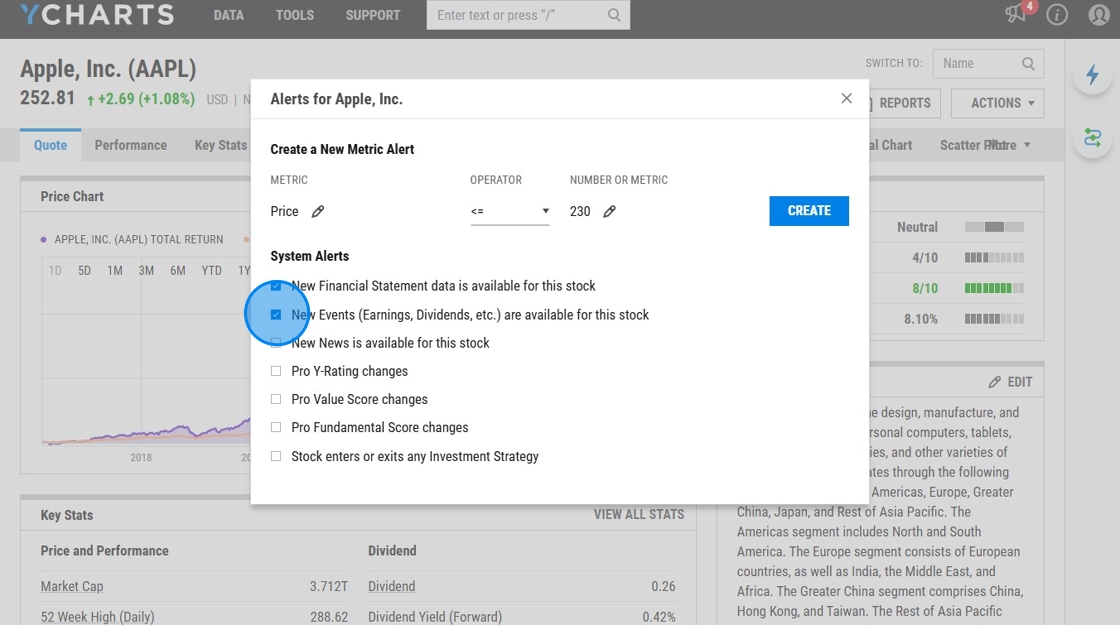The width and height of the screenshot is (1120, 625).
Task: Enable Pro Fundamental Score changes alert
Action: tap(276, 427)
